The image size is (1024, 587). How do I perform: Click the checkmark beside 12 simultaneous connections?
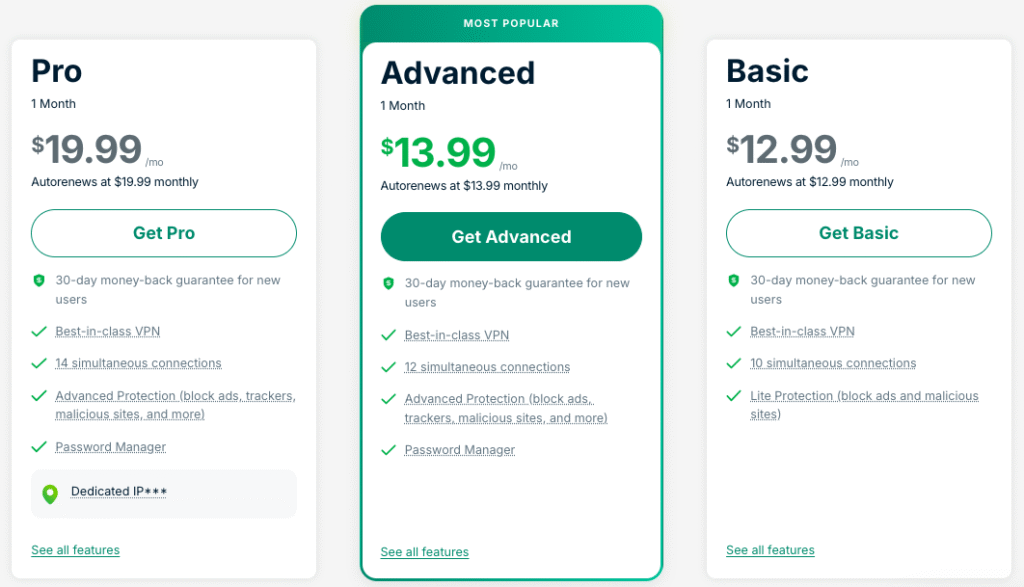click(389, 367)
